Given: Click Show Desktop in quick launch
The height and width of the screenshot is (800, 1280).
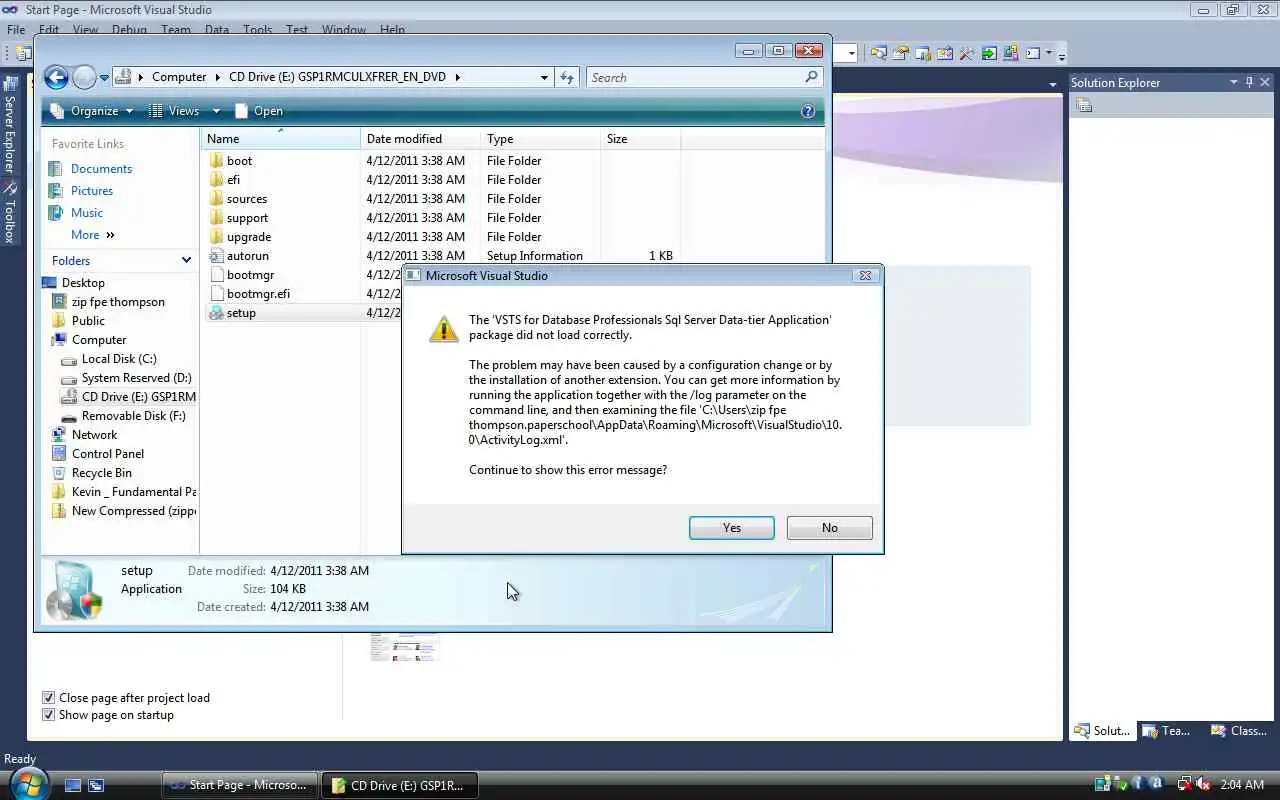Looking at the screenshot, I should (73, 786).
